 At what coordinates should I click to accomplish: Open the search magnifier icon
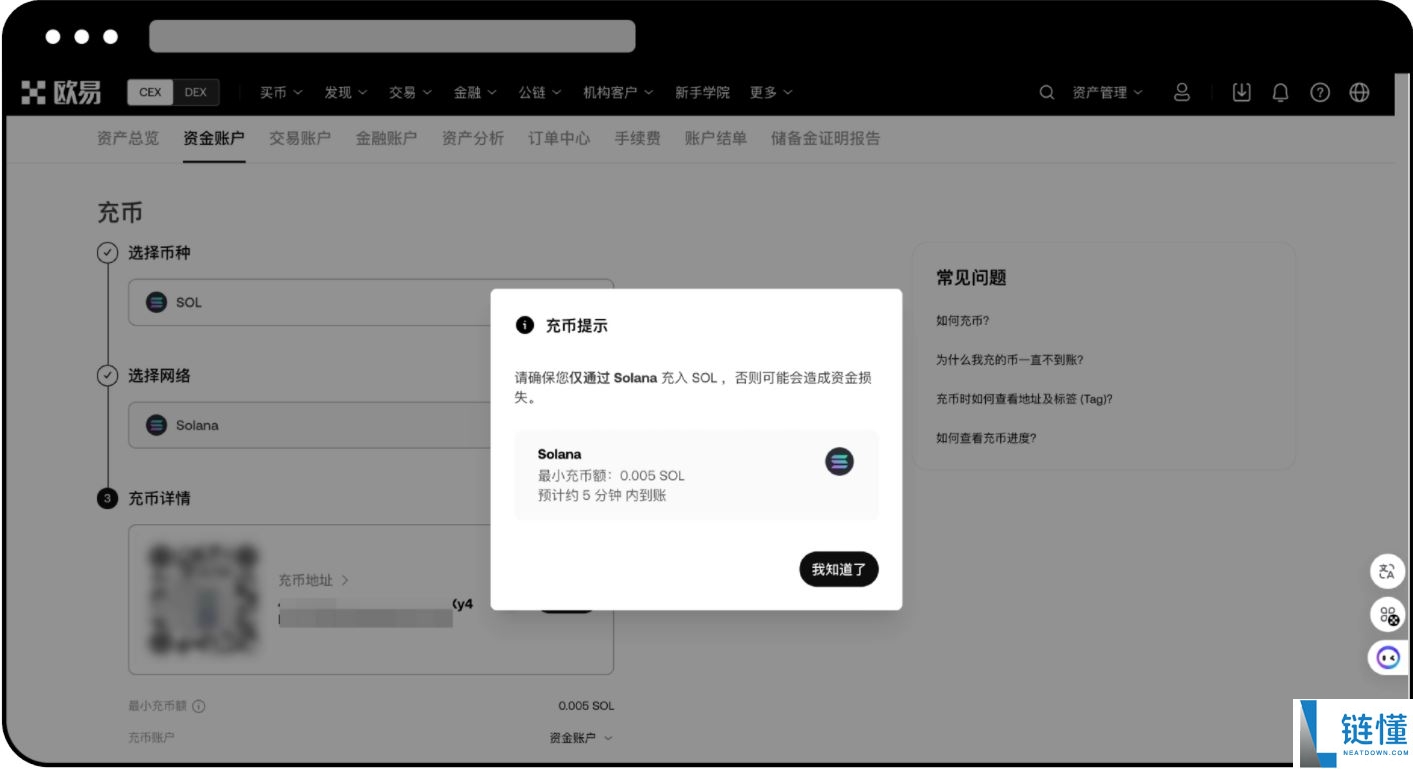[x=1047, y=92]
